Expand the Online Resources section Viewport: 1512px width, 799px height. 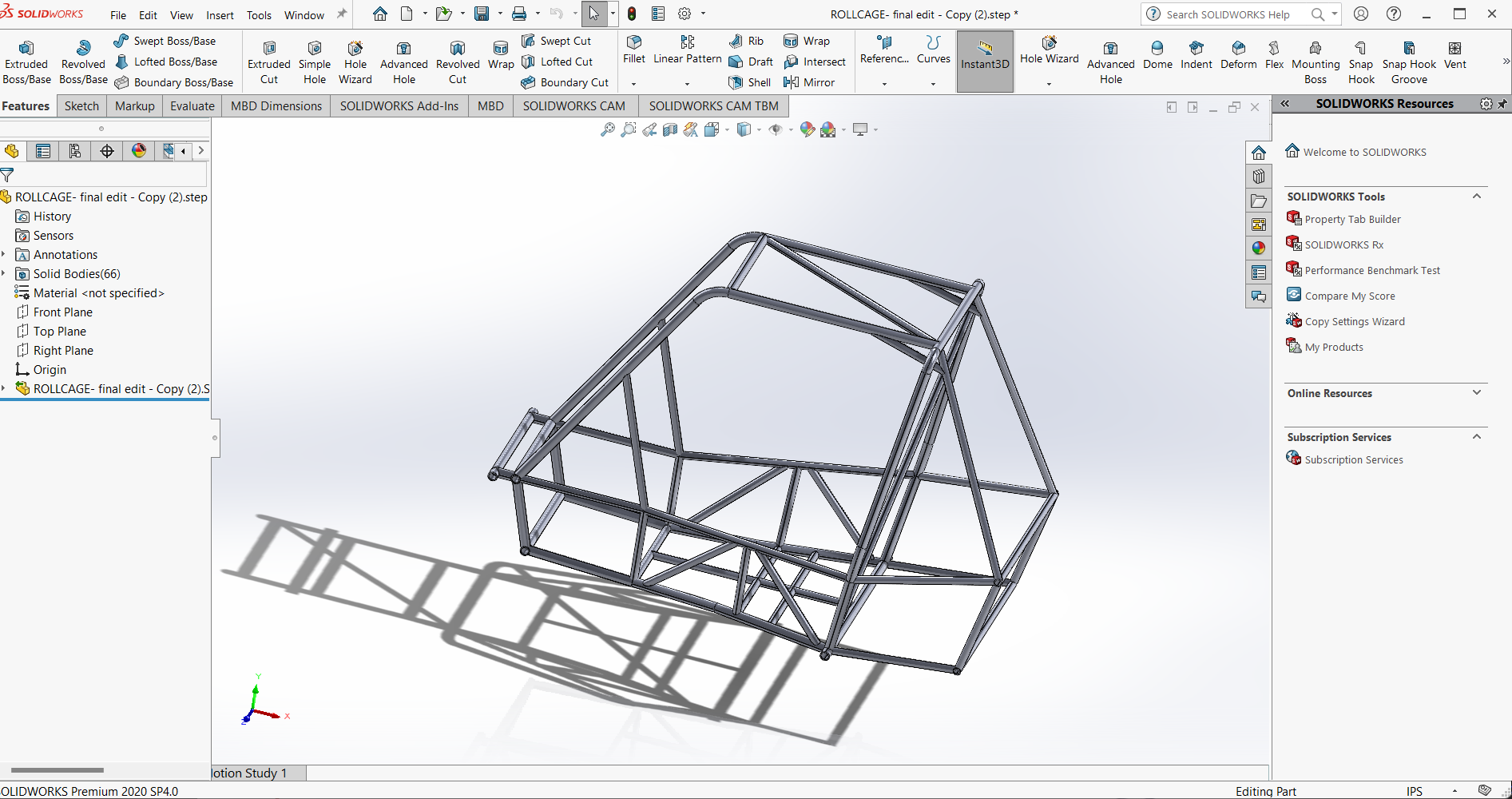pos(1477,393)
